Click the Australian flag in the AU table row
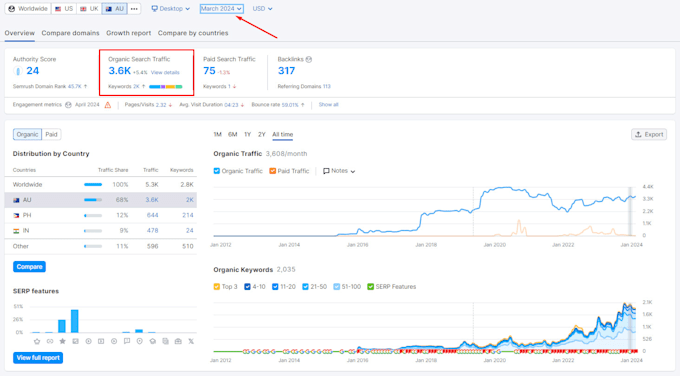This screenshot has width=680, height=376. pyautogui.click(x=16, y=200)
